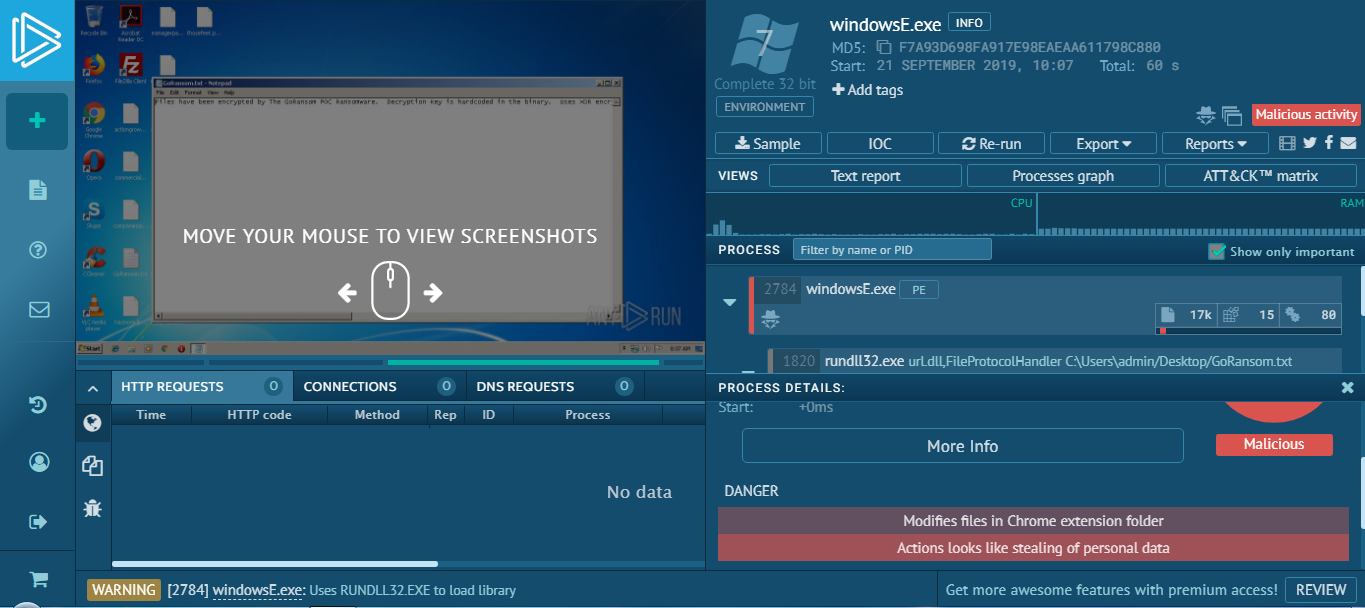
Task: Click the More Info button
Action: point(963,446)
